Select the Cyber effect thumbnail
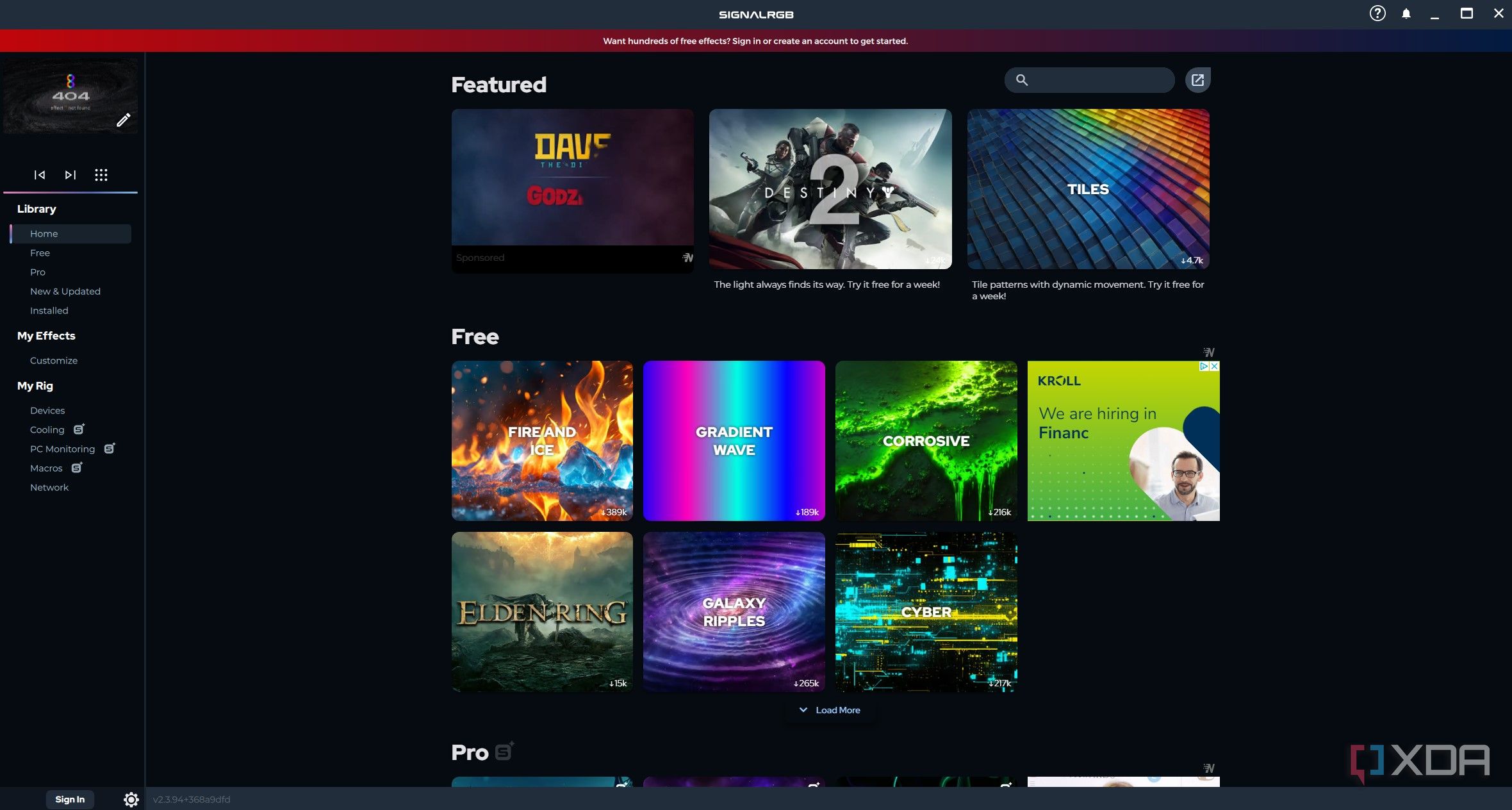The height and width of the screenshot is (810, 1512). pyautogui.click(x=926, y=612)
